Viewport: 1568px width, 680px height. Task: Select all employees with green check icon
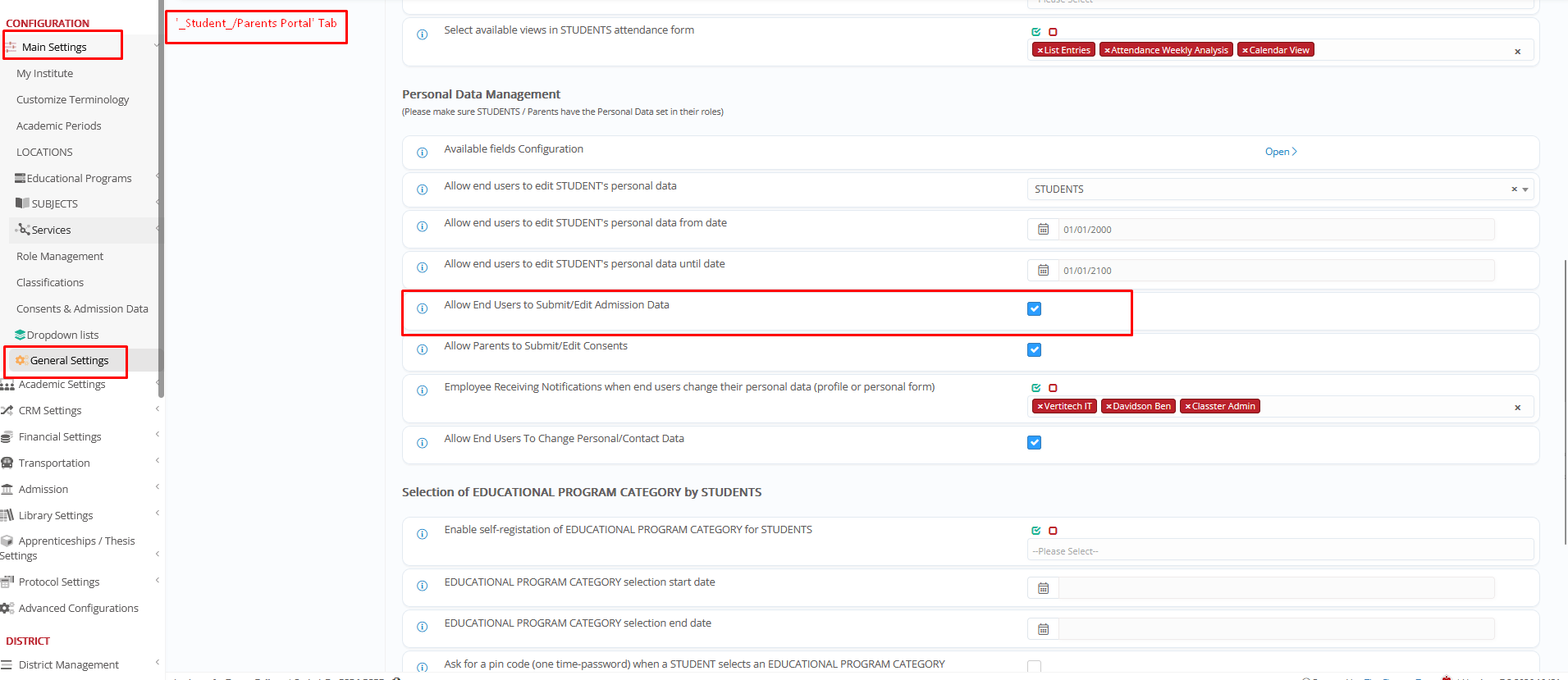1035,388
